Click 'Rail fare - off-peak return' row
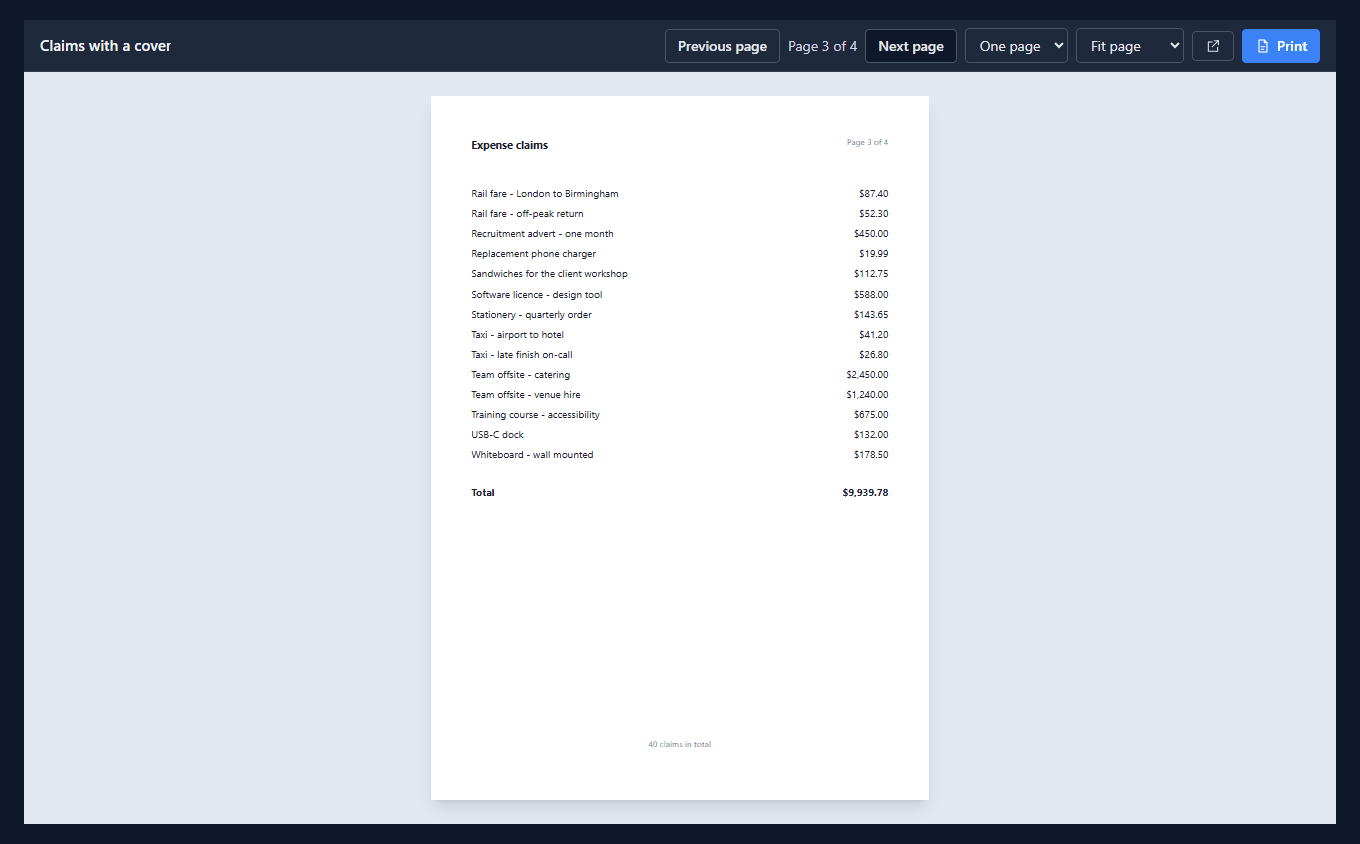The height and width of the screenshot is (844, 1360). click(680, 214)
